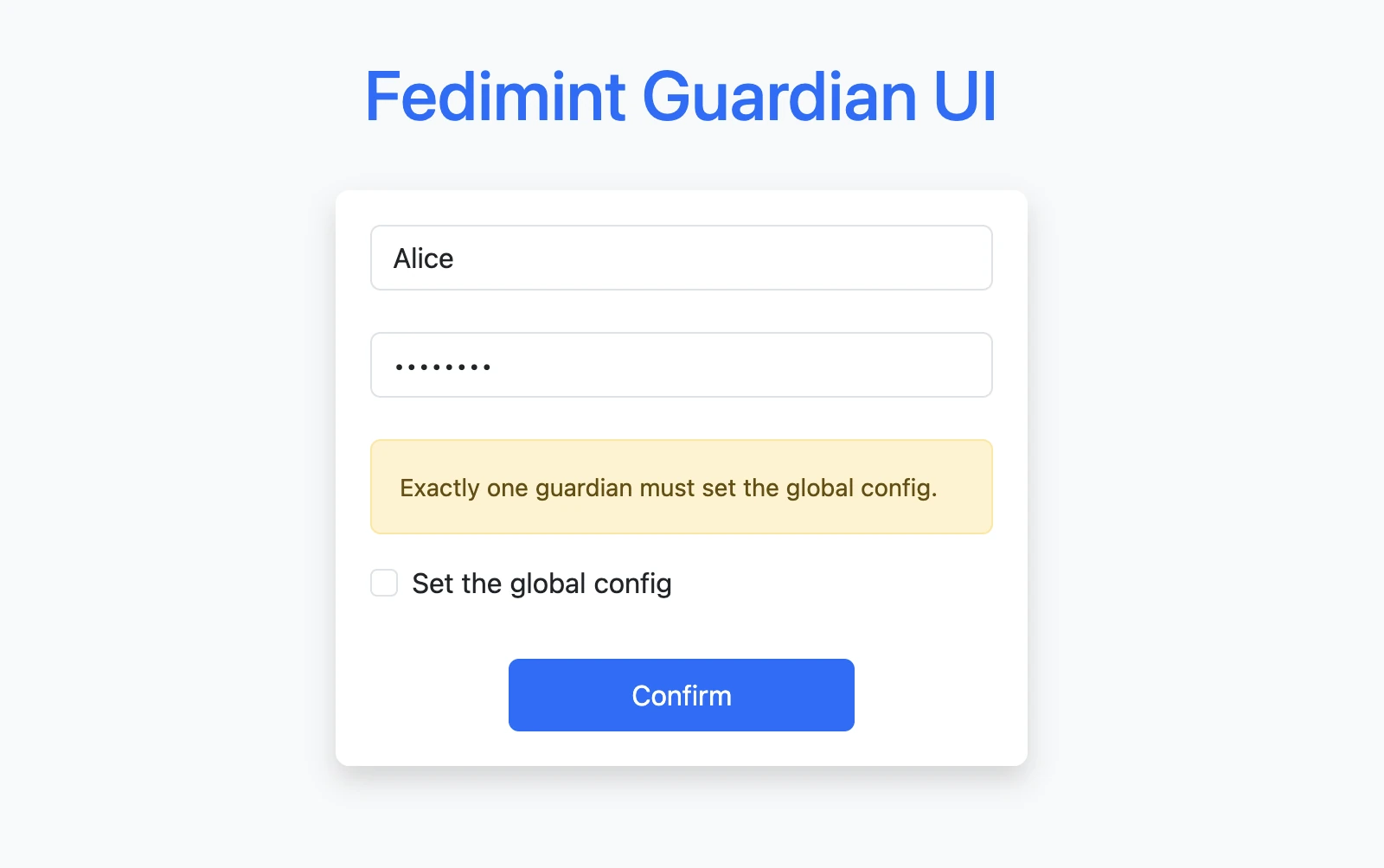Click the Set the global config label text
This screenshot has height=868, width=1384.
(x=541, y=583)
